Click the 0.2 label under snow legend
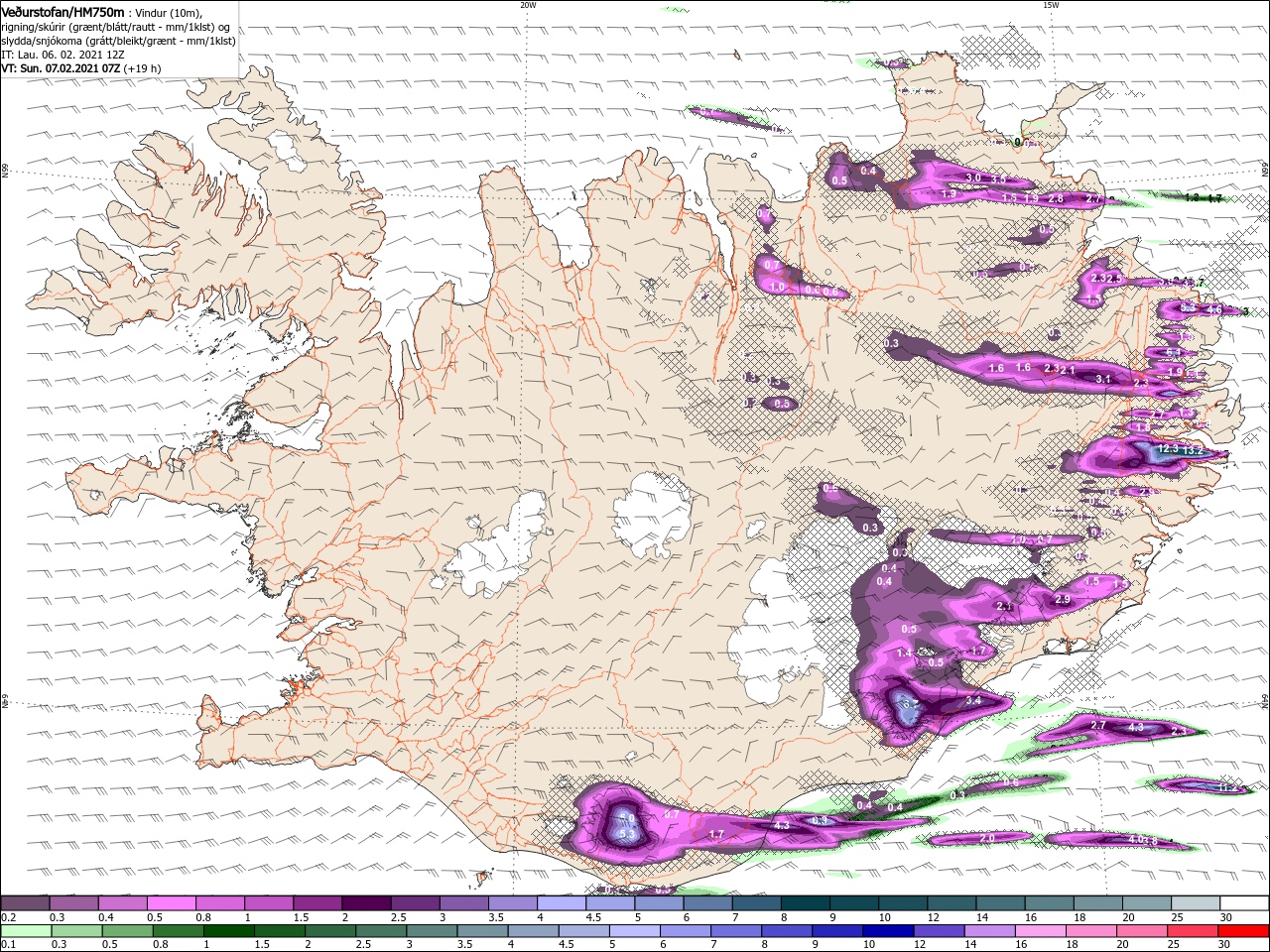This screenshot has width=1270, height=952. pyautogui.click(x=7, y=917)
